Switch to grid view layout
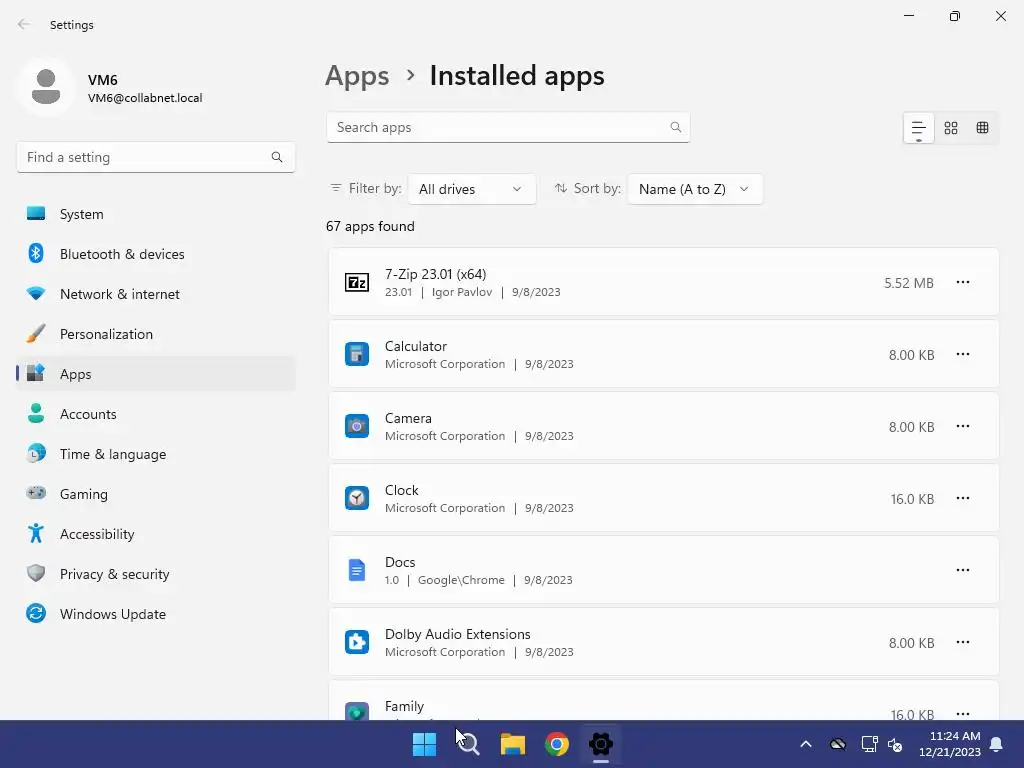The width and height of the screenshot is (1024, 768). 951,128
